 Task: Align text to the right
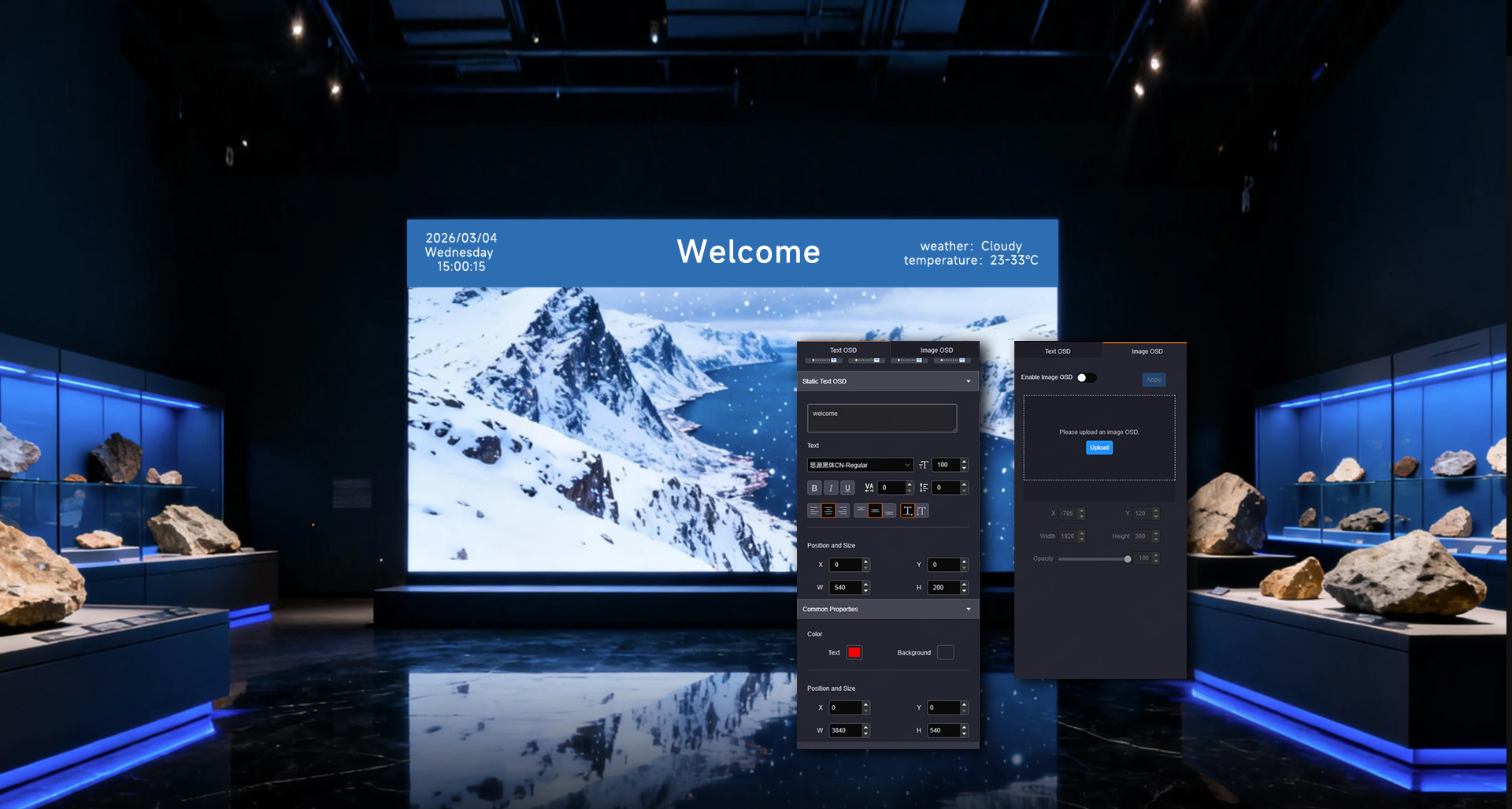843,511
